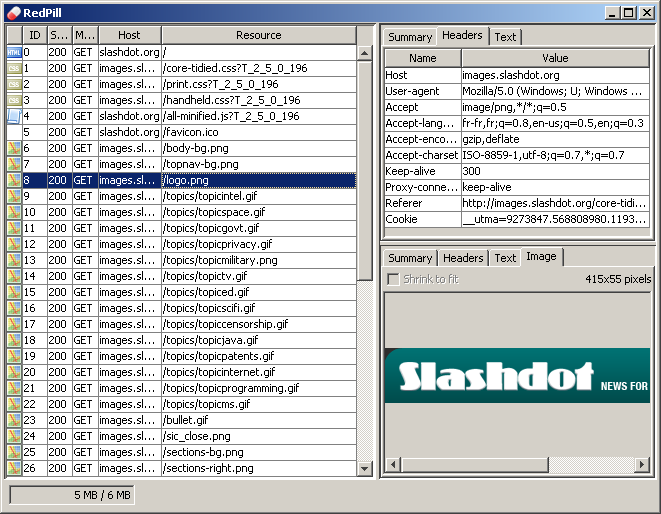The height and width of the screenshot is (514, 661).
Task: Click the image preview horizontal scrollbar thumb
Action: coord(475,465)
